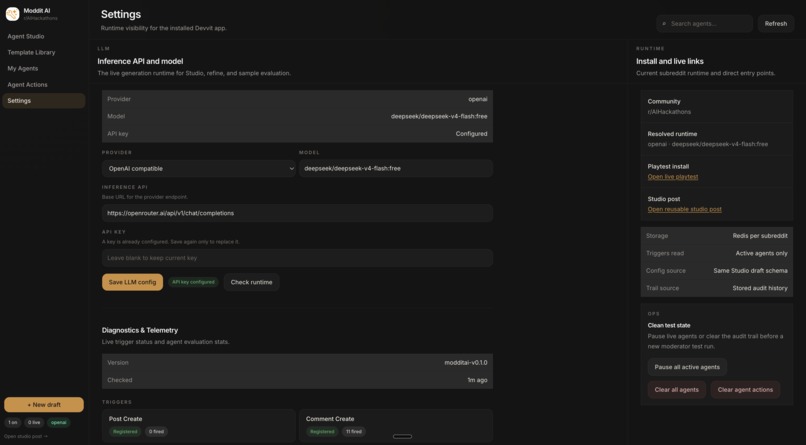806x445 pixels.
Task: Click the '0 live' status pill
Action: 34,422
